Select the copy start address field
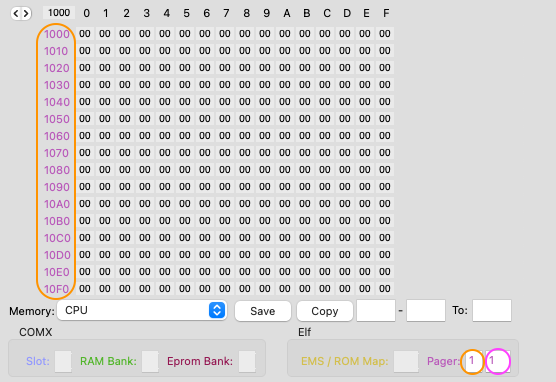Image resolution: width=556 pixels, height=382 pixels. [376, 311]
